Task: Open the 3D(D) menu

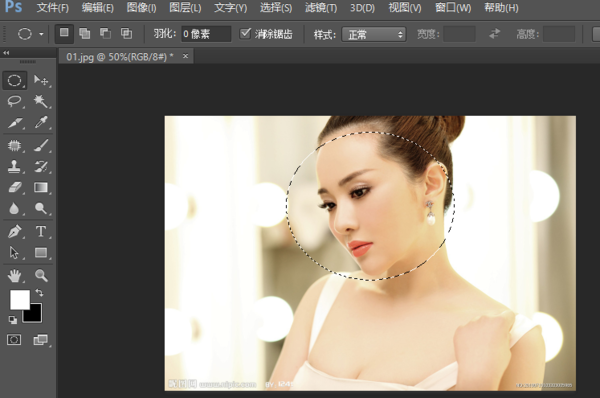Action: [362, 8]
